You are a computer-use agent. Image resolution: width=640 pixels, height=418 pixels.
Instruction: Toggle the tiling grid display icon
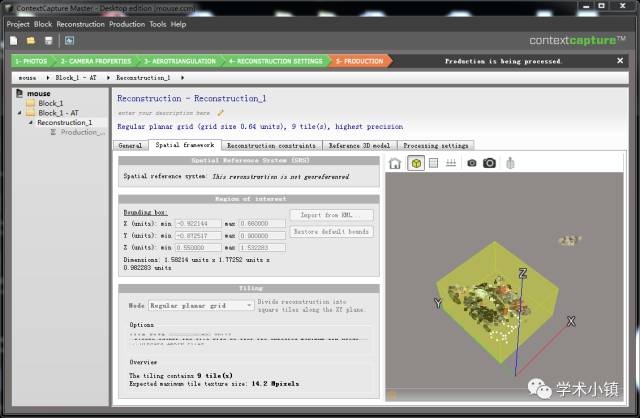[x=433, y=163]
